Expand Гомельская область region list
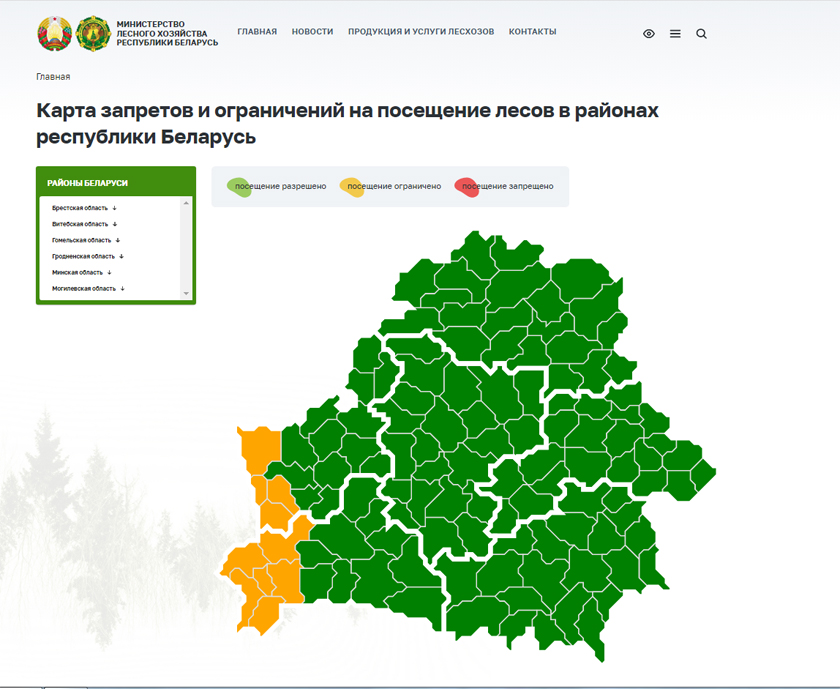 click(86, 240)
